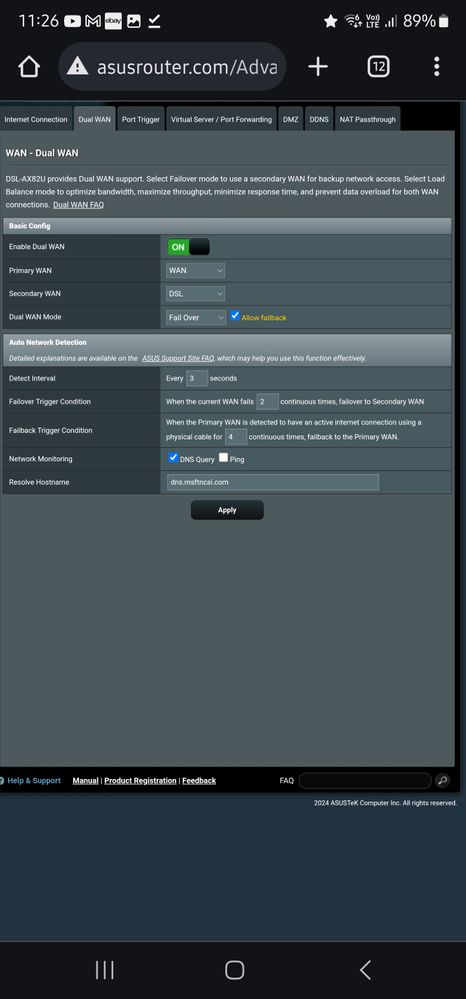466x999 pixels.
Task: Open ASUS Support Site FAQ link
Action: [x=178, y=359]
